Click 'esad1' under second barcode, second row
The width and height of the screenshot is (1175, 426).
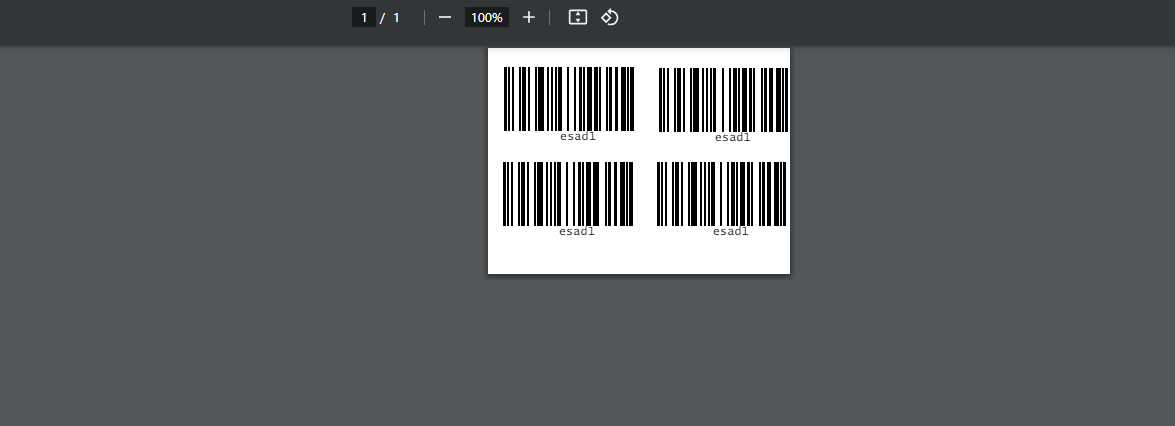coord(731,231)
